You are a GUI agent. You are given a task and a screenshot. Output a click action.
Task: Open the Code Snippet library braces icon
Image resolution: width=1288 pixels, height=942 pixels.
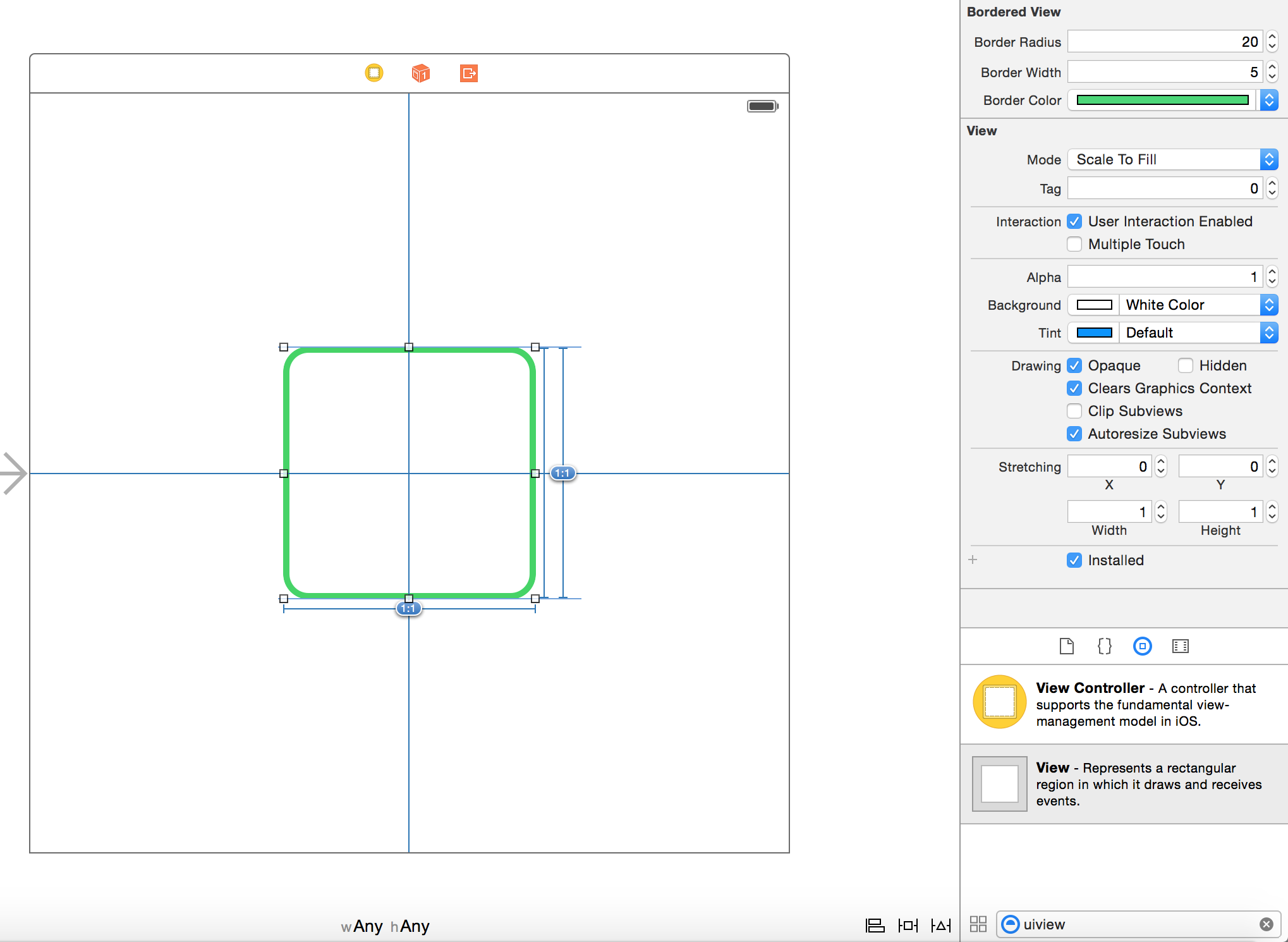[x=1104, y=646]
